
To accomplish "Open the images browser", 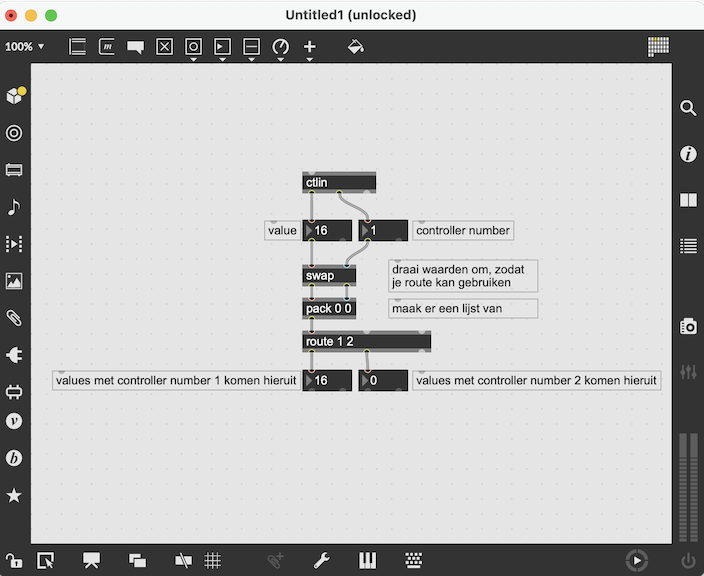I will click(x=14, y=281).
